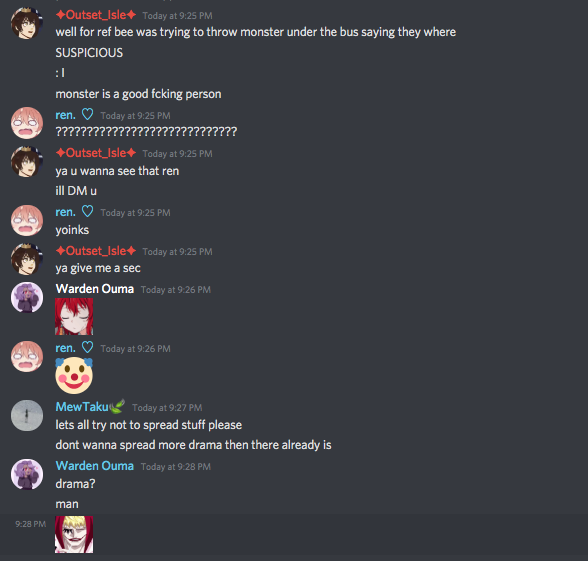Click the 'ill DM u' message
This screenshot has height=561, width=588.
pyautogui.click(x=76, y=191)
